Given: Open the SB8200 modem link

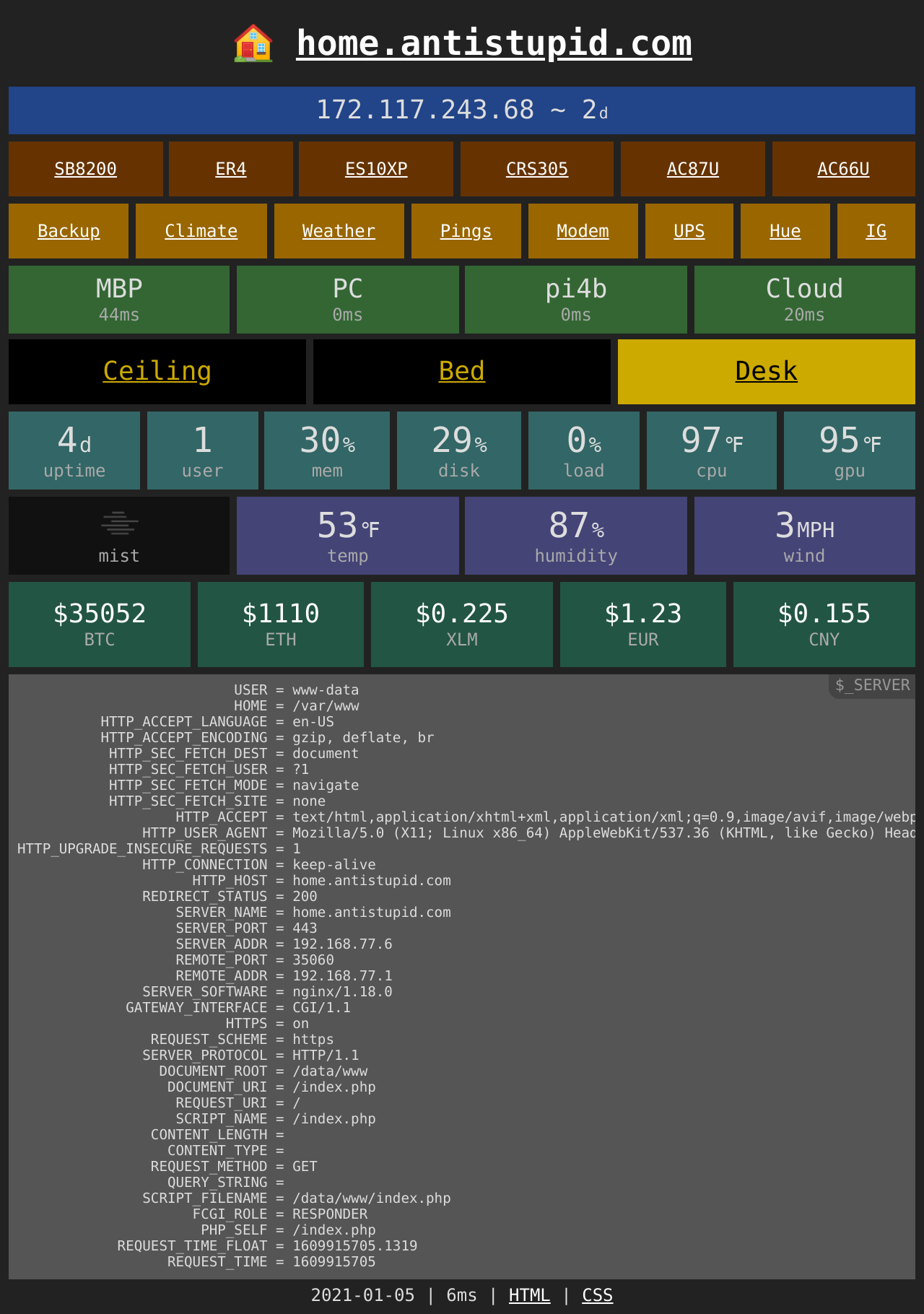Looking at the screenshot, I should (x=86, y=169).
